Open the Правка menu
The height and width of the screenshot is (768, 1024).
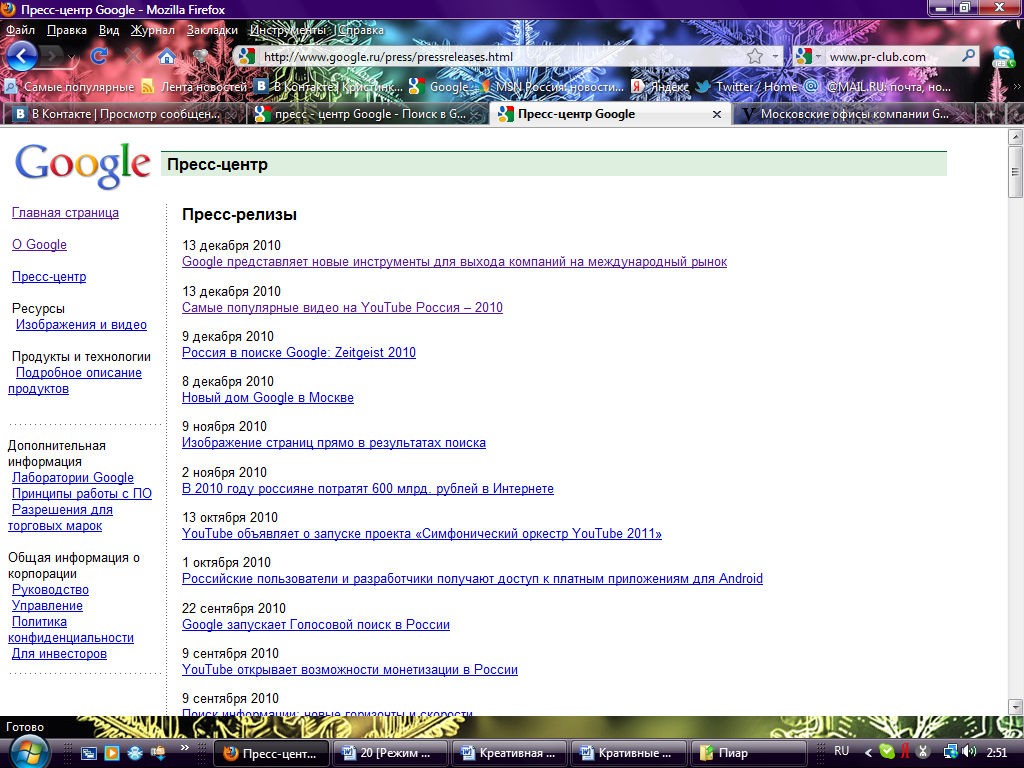click(x=67, y=30)
